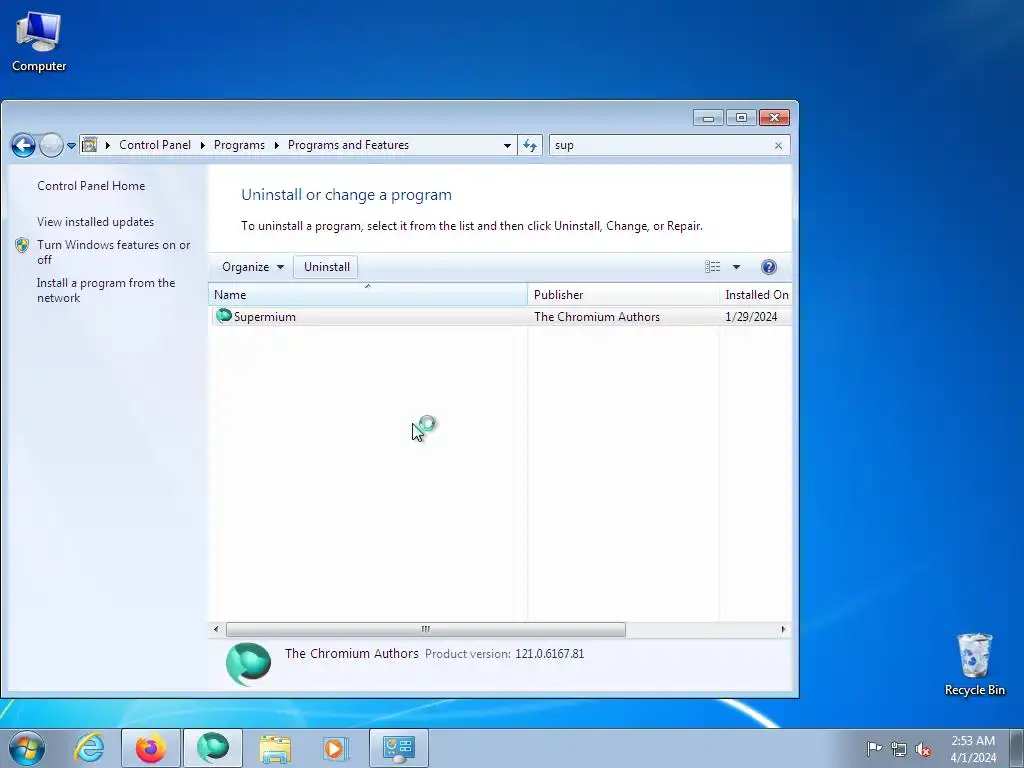Launch Internet Explorer from taskbar

click(x=89, y=748)
